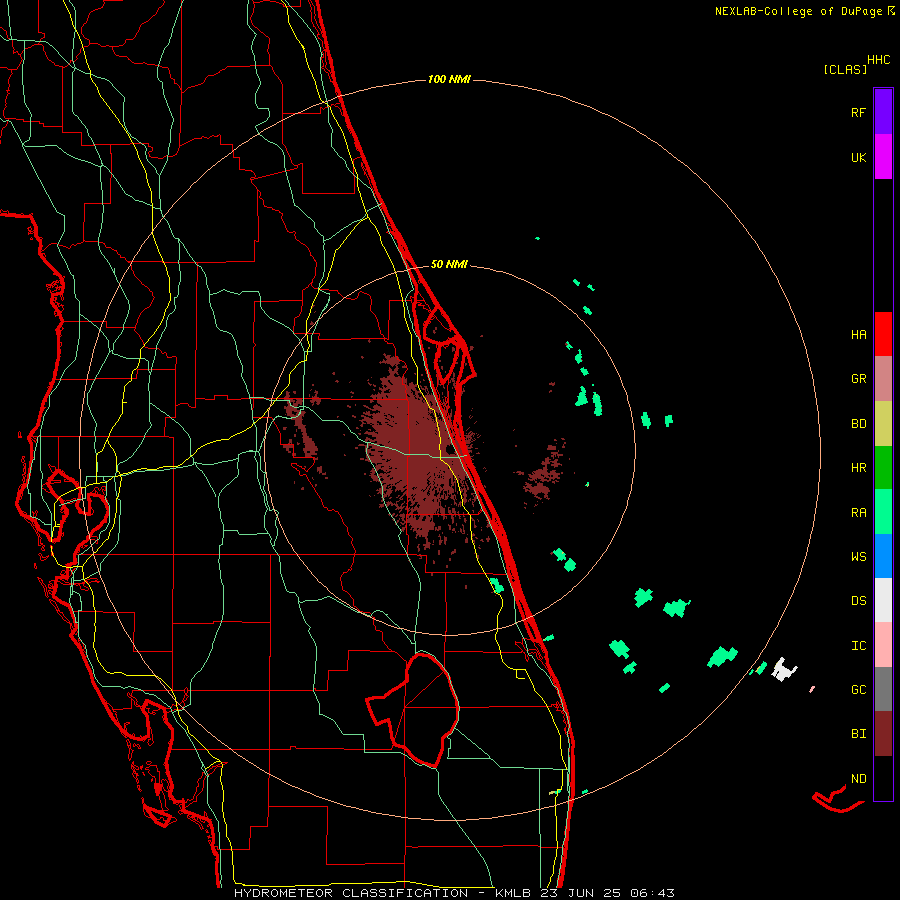The height and width of the screenshot is (900, 900).
Task: Click the 'GR' legend label
Action: tap(859, 379)
